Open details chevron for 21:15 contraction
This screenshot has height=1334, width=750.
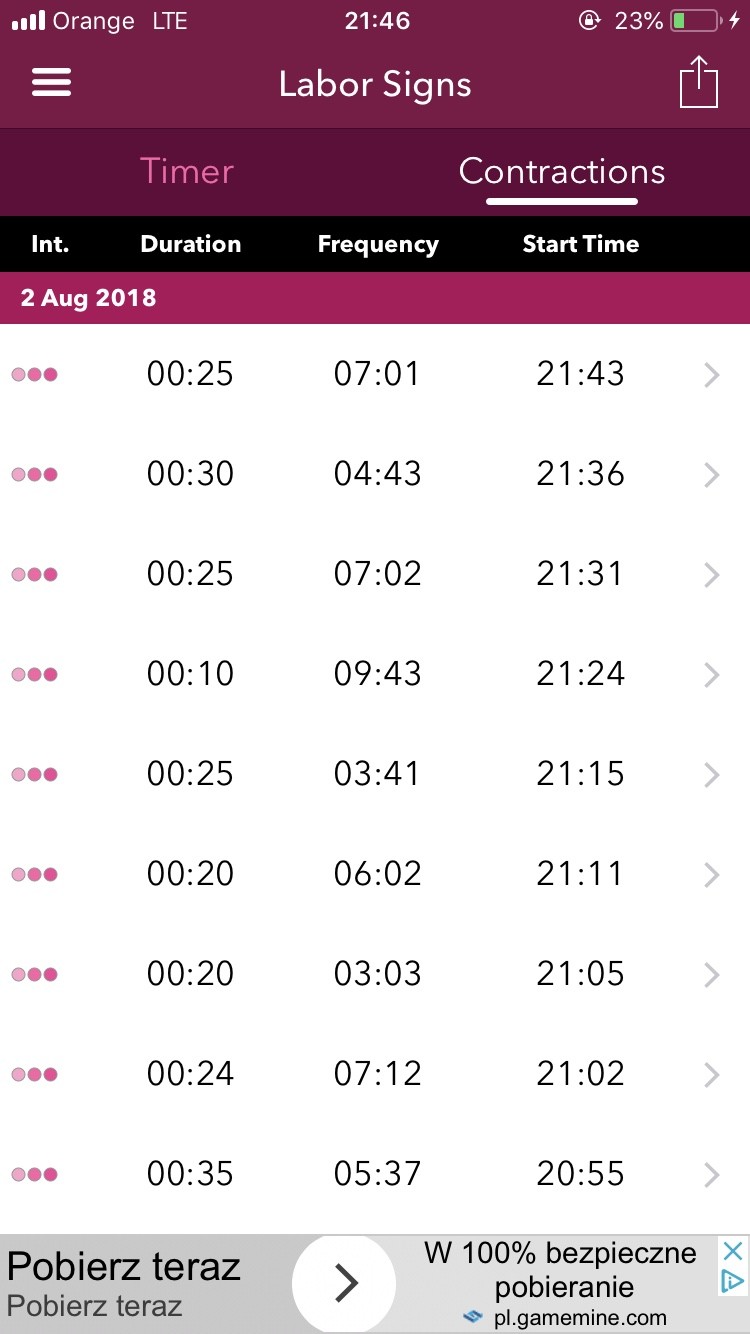[x=711, y=775]
